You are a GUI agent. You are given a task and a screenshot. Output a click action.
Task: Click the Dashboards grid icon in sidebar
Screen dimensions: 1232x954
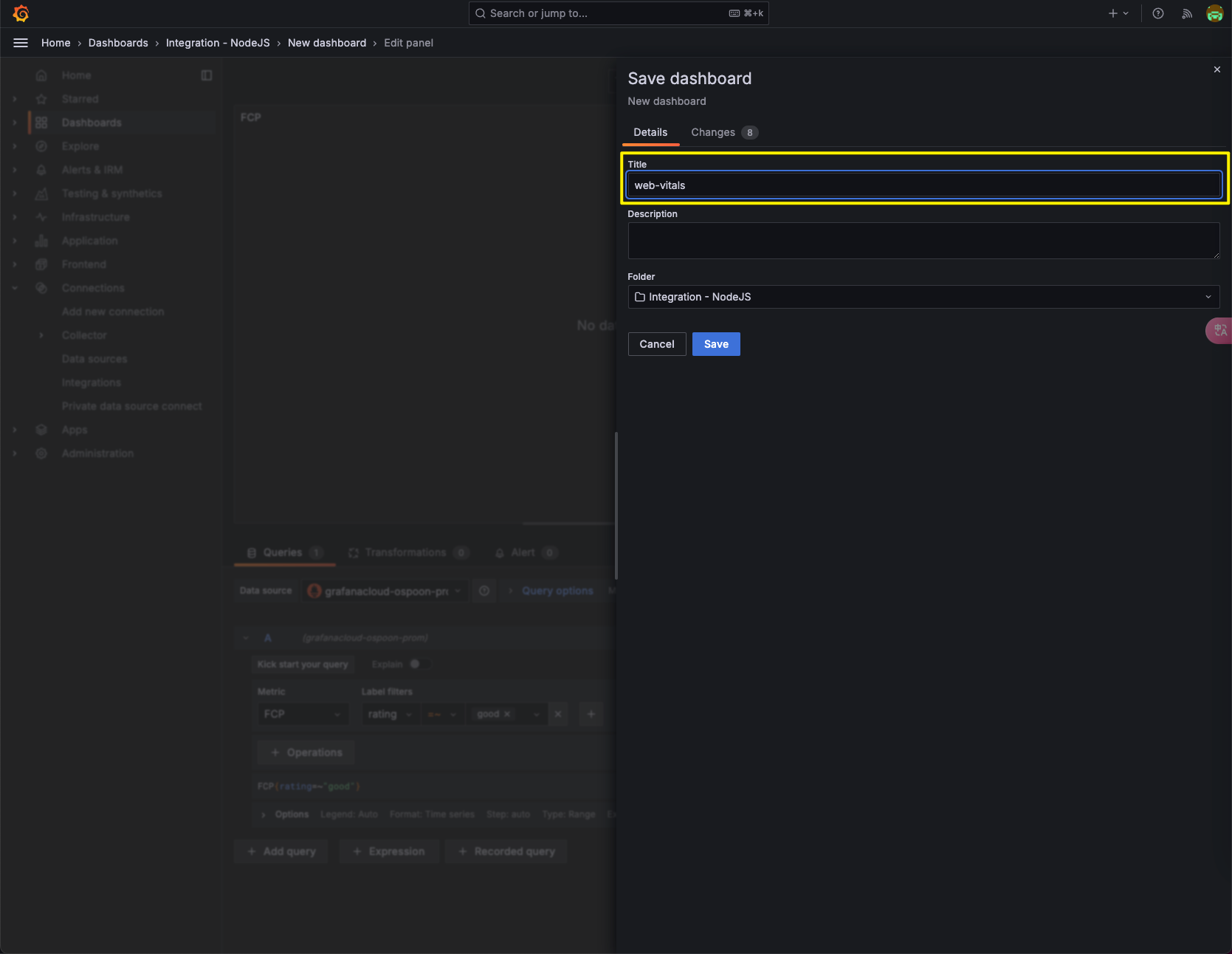pos(41,123)
